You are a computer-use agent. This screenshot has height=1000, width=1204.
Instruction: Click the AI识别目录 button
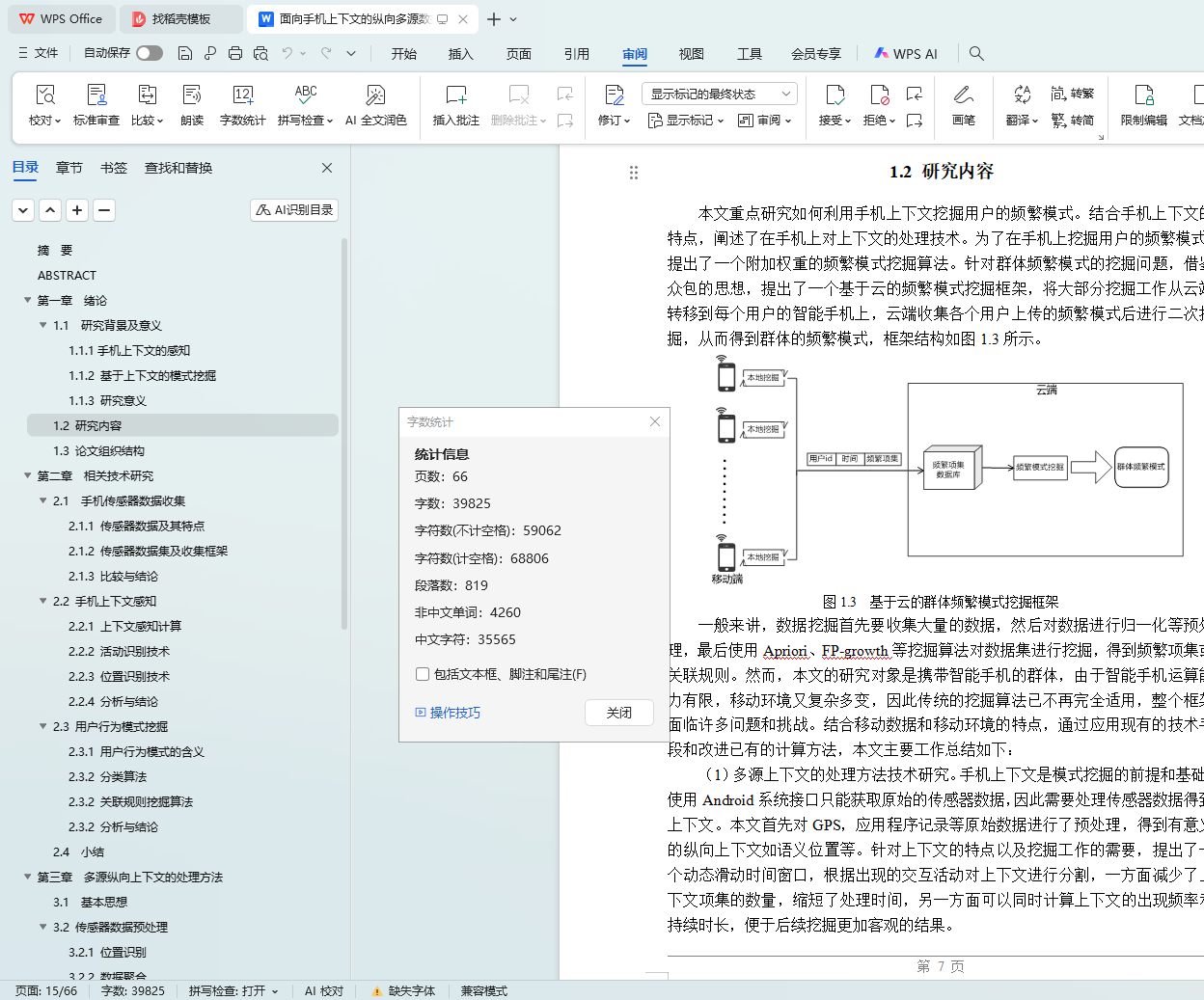[294, 209]
